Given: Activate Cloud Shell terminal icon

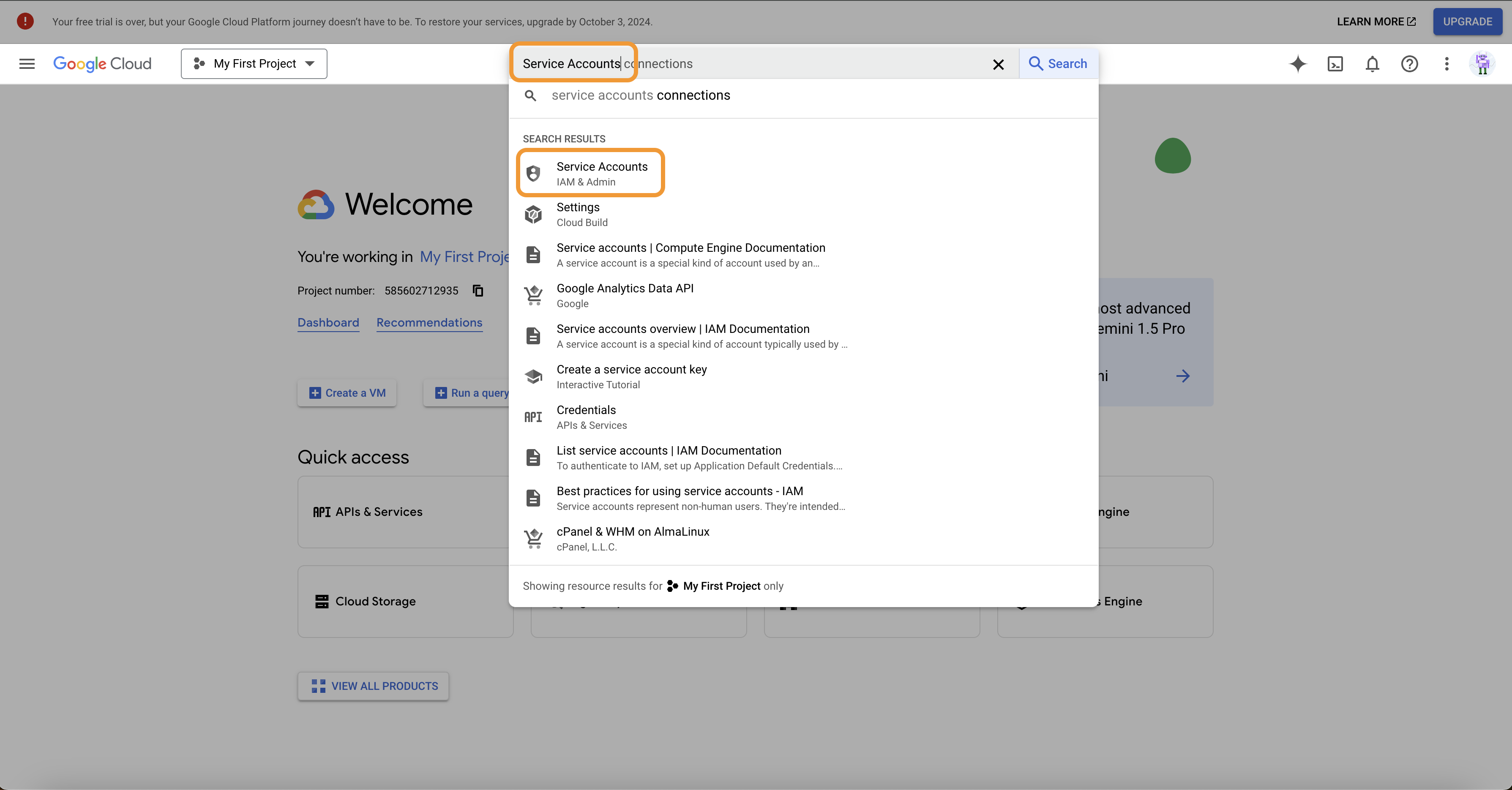Looking at the screenshot, I should tap(1335, 63).
